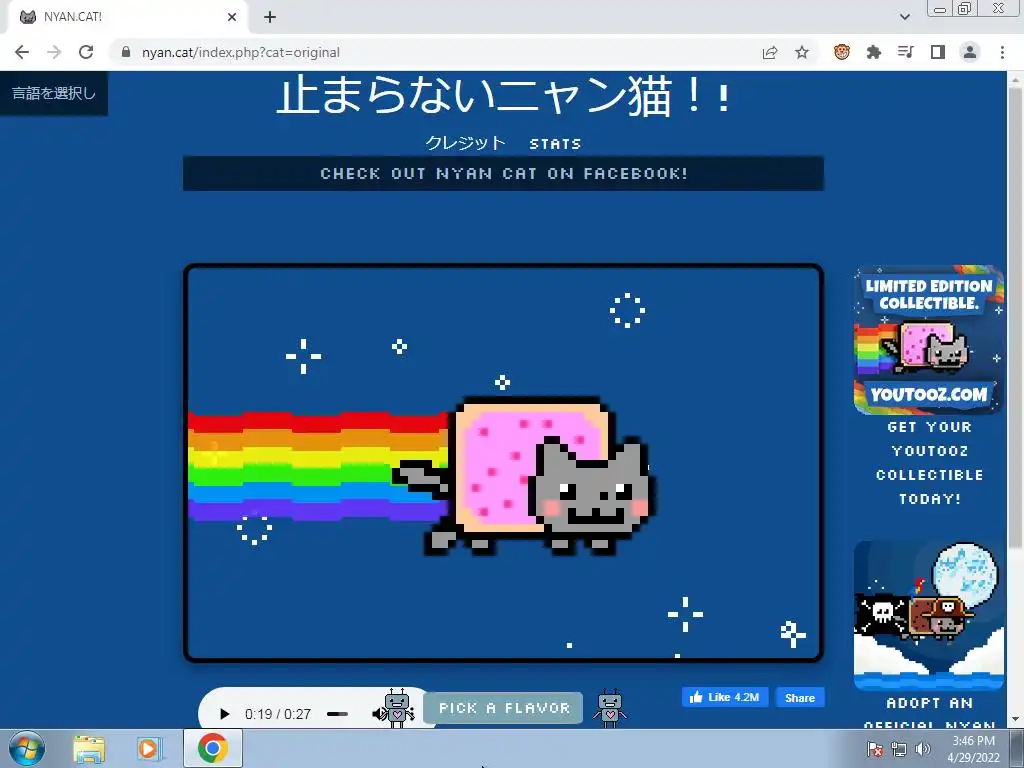
Task: Open the Windows Start menu orb
Action: coord(27,749)
